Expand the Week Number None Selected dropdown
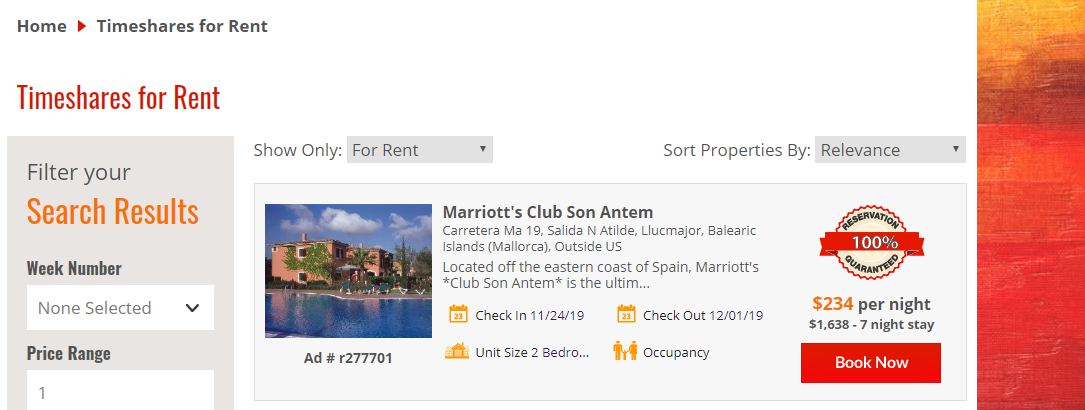 120,308
